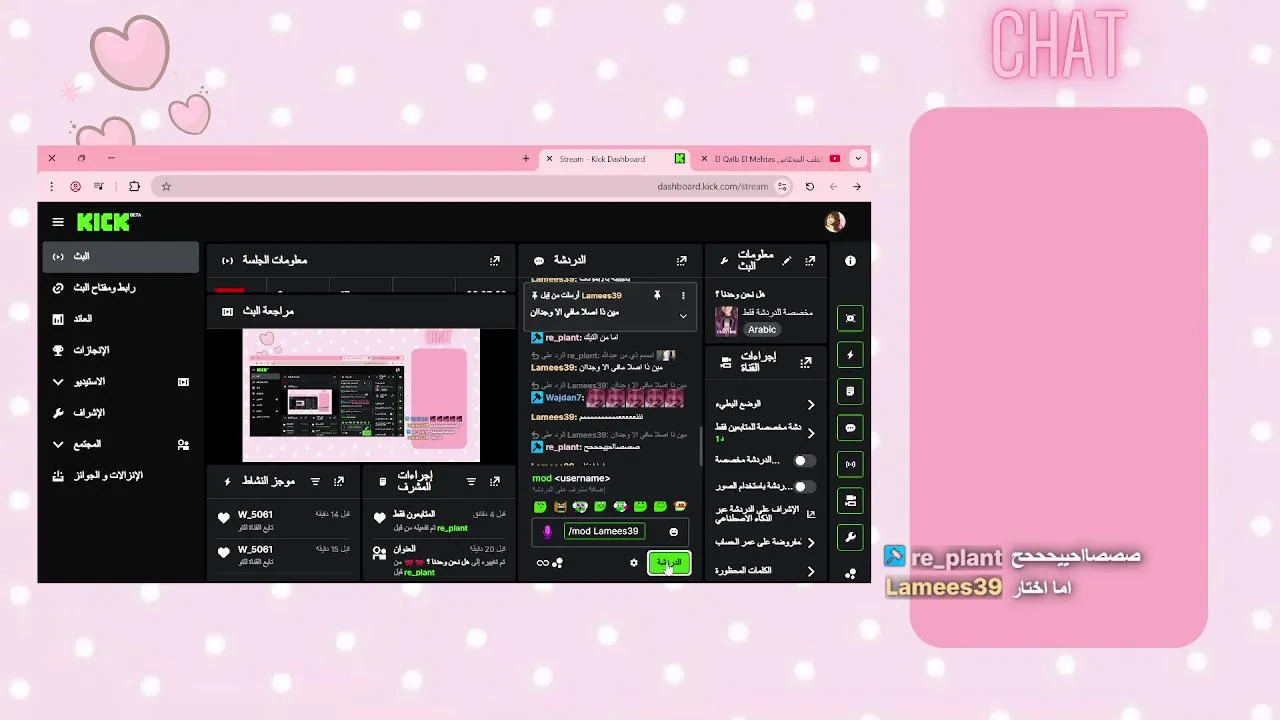Reload the dashboard page

coord(809,186)
